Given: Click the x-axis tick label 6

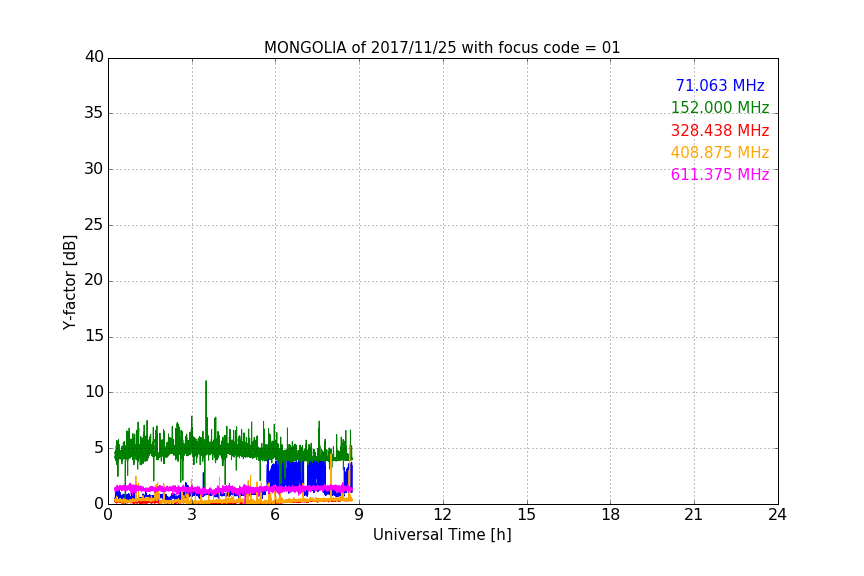Looking at the screenshot, I should click(275, 515).
